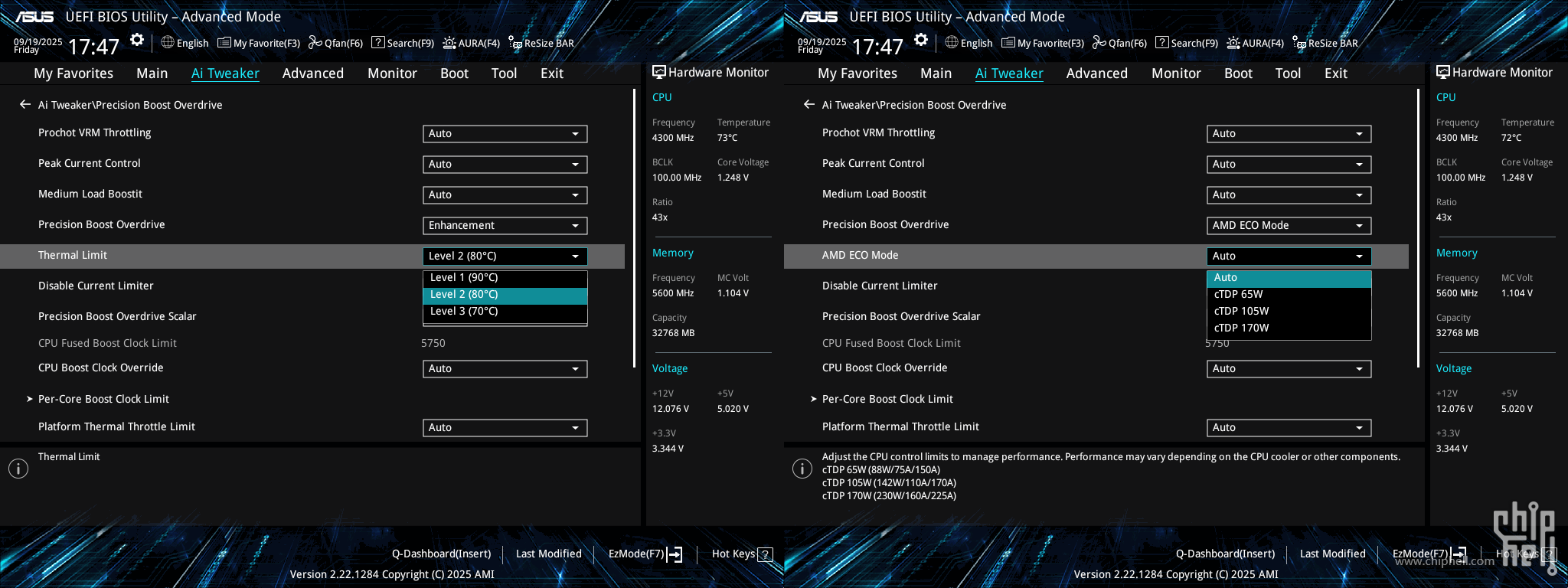
Task: Click Hardware Monitor icon in right window
Action: (x=1442, y=72)
